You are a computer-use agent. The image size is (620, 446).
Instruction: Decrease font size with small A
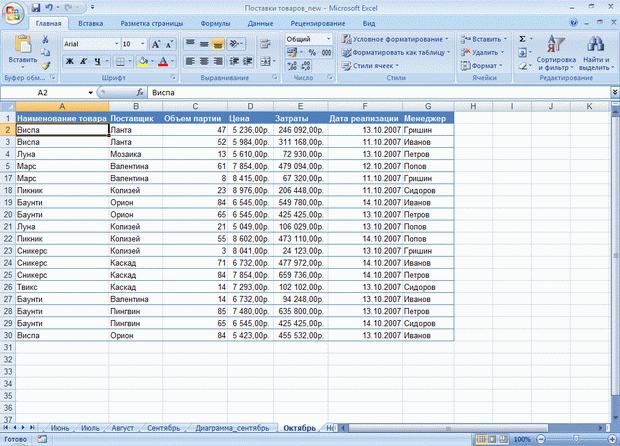click(169, 44)
